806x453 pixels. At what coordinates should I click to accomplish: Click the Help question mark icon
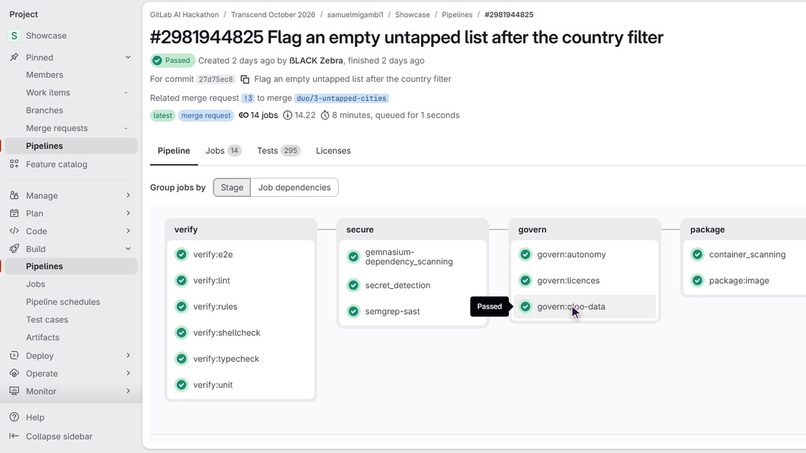14,417
